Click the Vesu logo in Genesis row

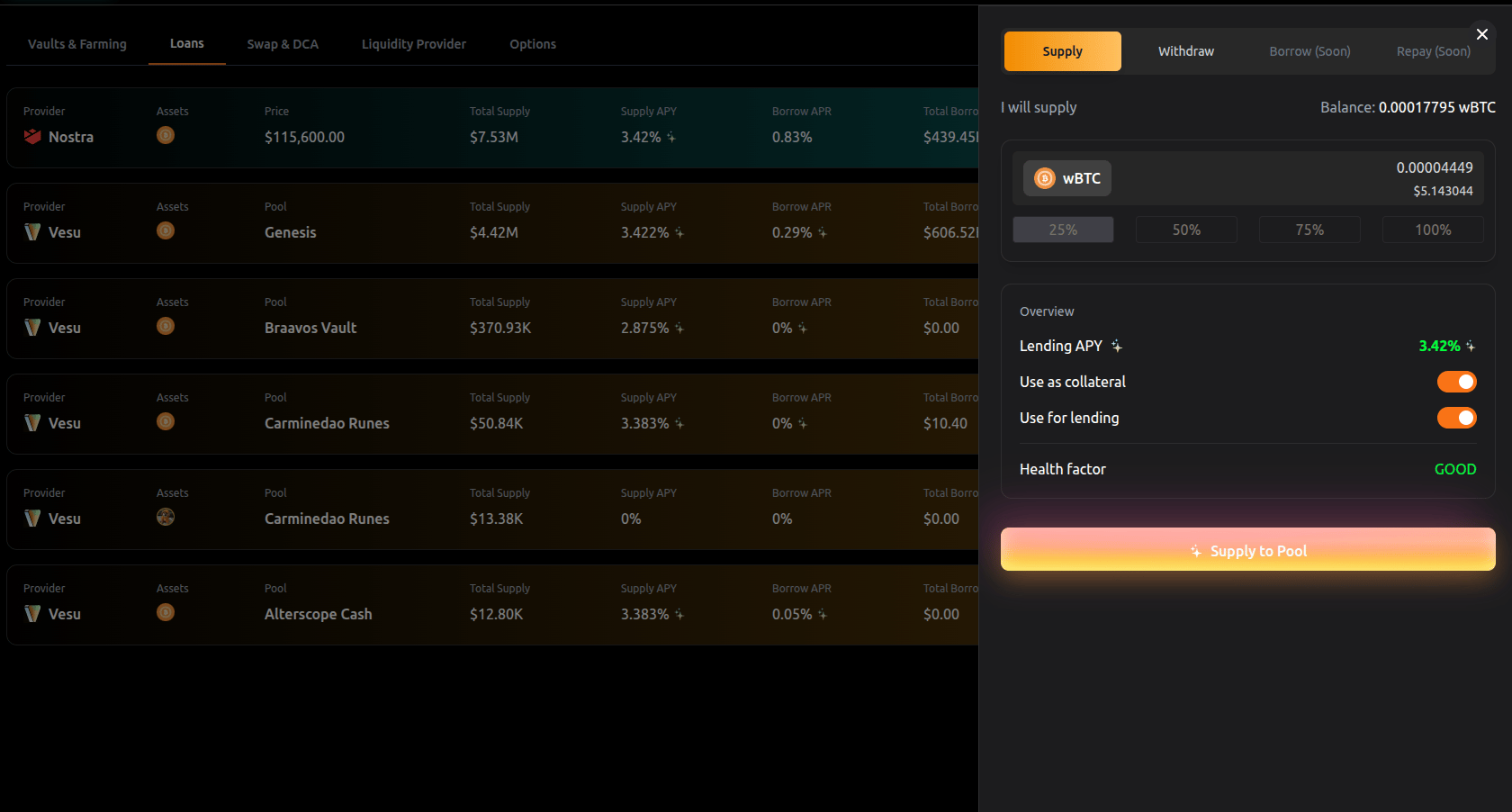click(x=32, y=232)
